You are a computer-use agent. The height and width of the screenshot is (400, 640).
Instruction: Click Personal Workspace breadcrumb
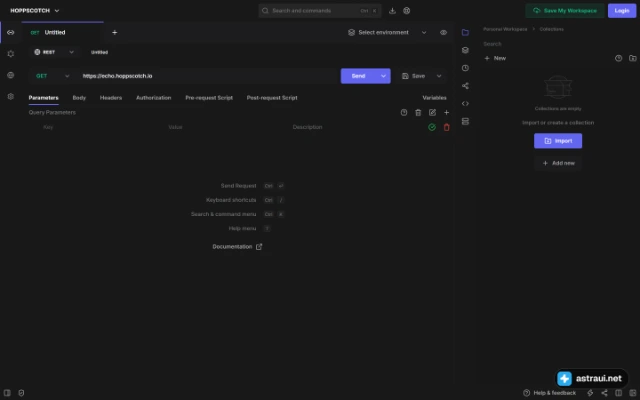505,29
